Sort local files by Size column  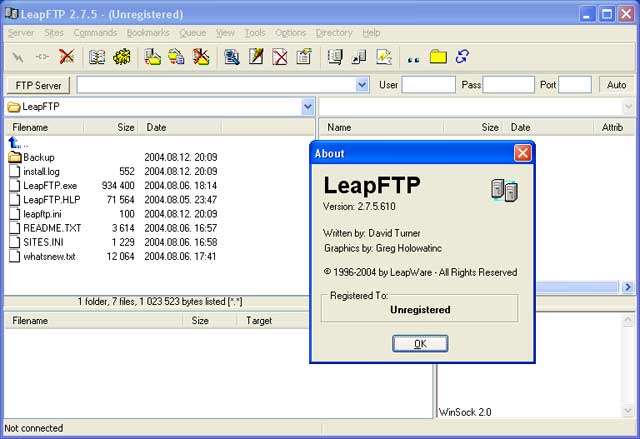125,128
